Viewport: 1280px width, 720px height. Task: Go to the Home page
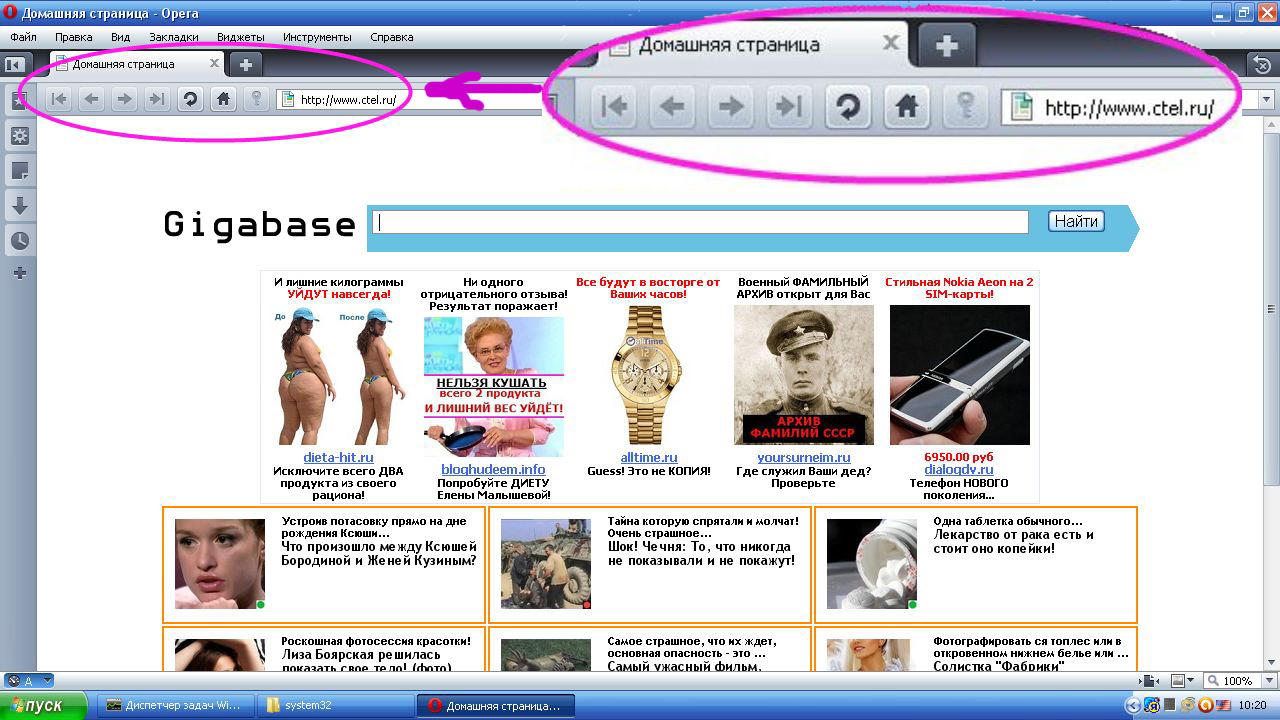(x=223, y=99)
